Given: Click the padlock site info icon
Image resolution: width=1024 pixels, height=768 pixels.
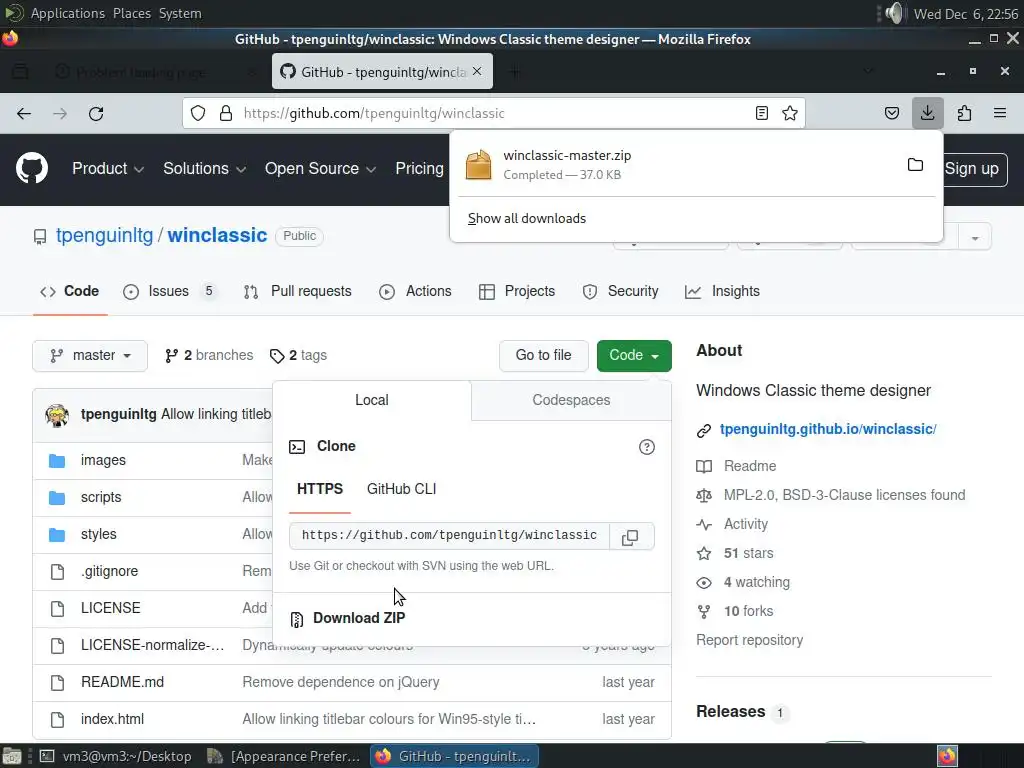Looking at the screenshot, I should [x=226, y=114].
